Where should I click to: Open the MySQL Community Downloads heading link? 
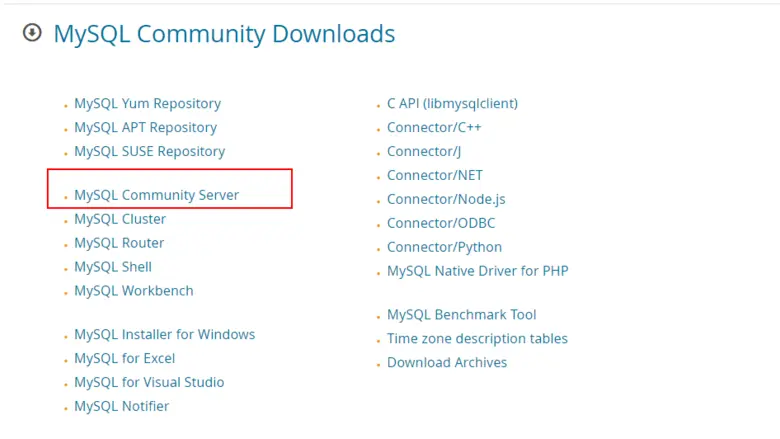(224, 34)
